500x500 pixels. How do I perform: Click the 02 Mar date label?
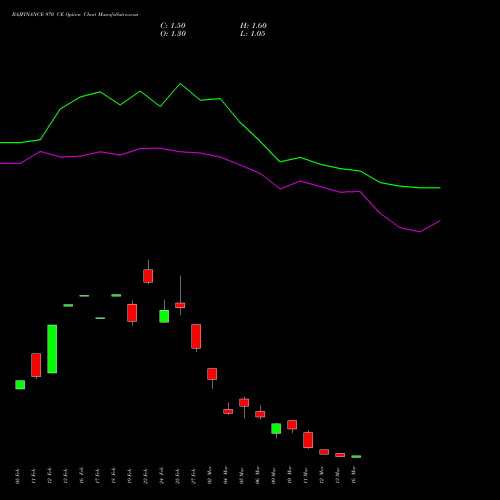pyautogui.click(x=210, y=475)
